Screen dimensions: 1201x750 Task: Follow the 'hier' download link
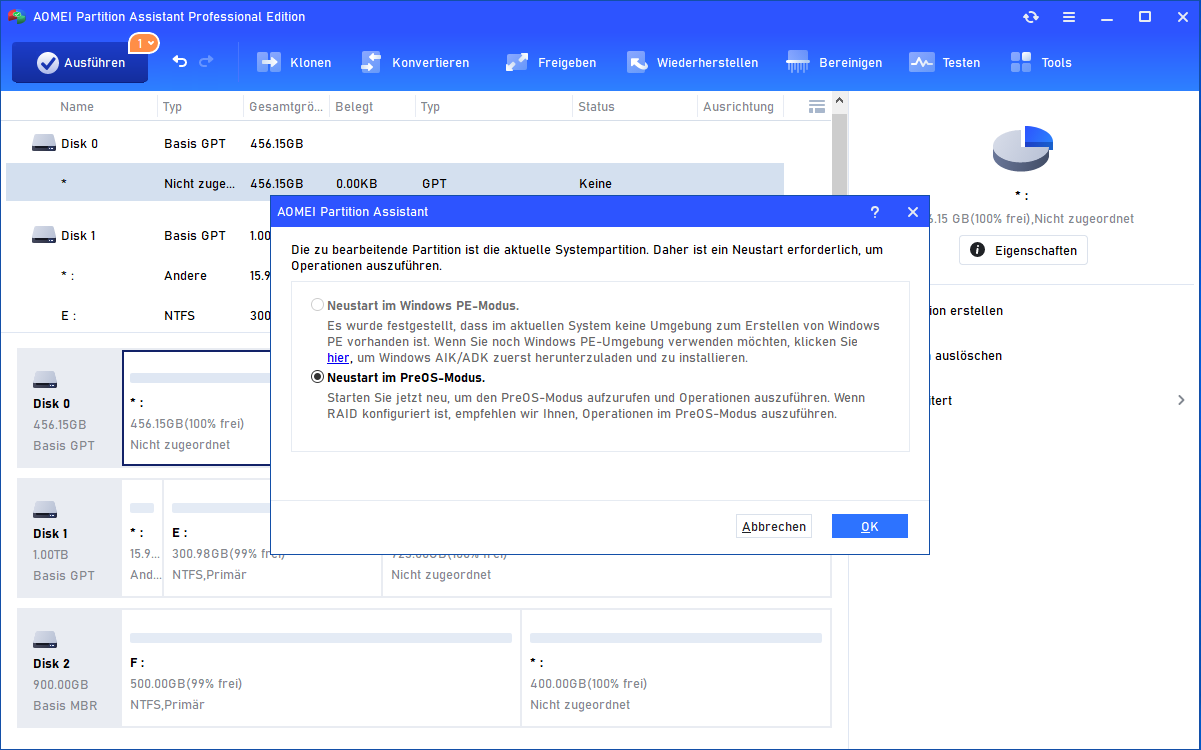pyautogui.click(x=338, y=357)
